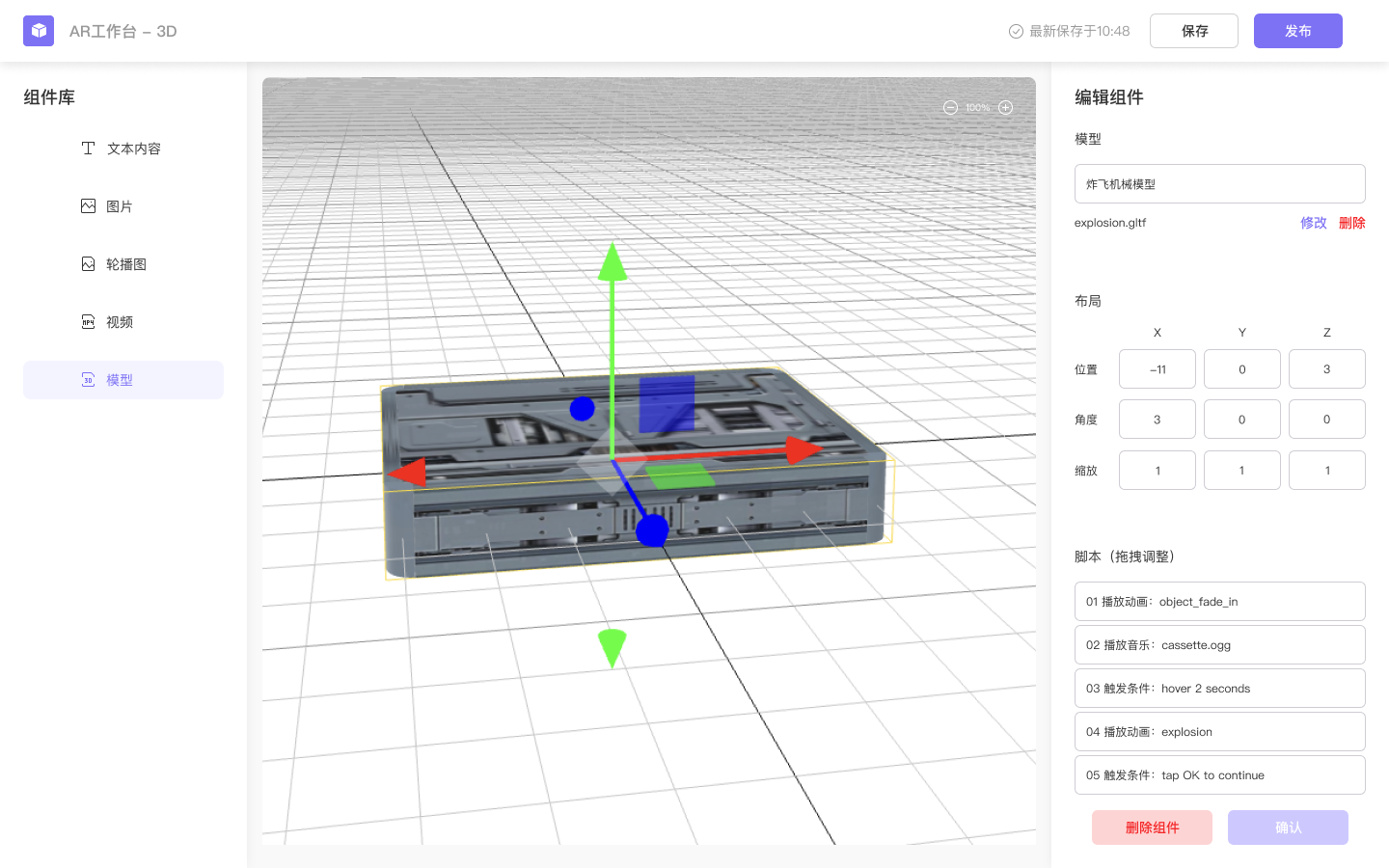Edit scale Y field
The width and height of the screenshot is (1389, 868).
1242,470
